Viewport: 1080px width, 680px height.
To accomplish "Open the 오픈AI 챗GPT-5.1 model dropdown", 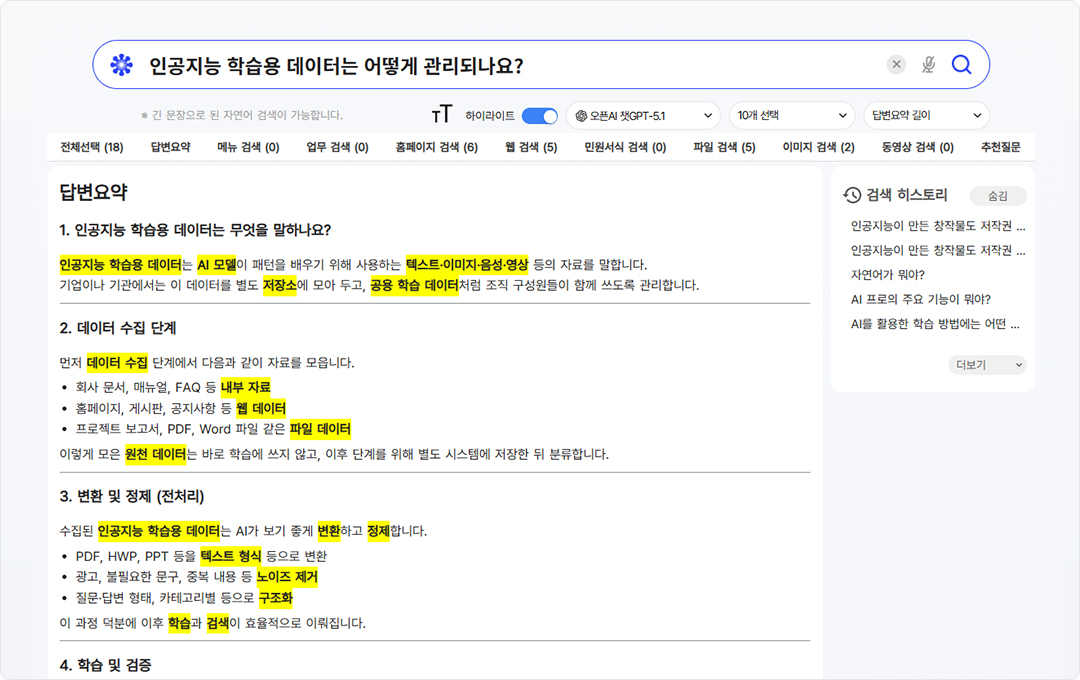I will point(643,116).
